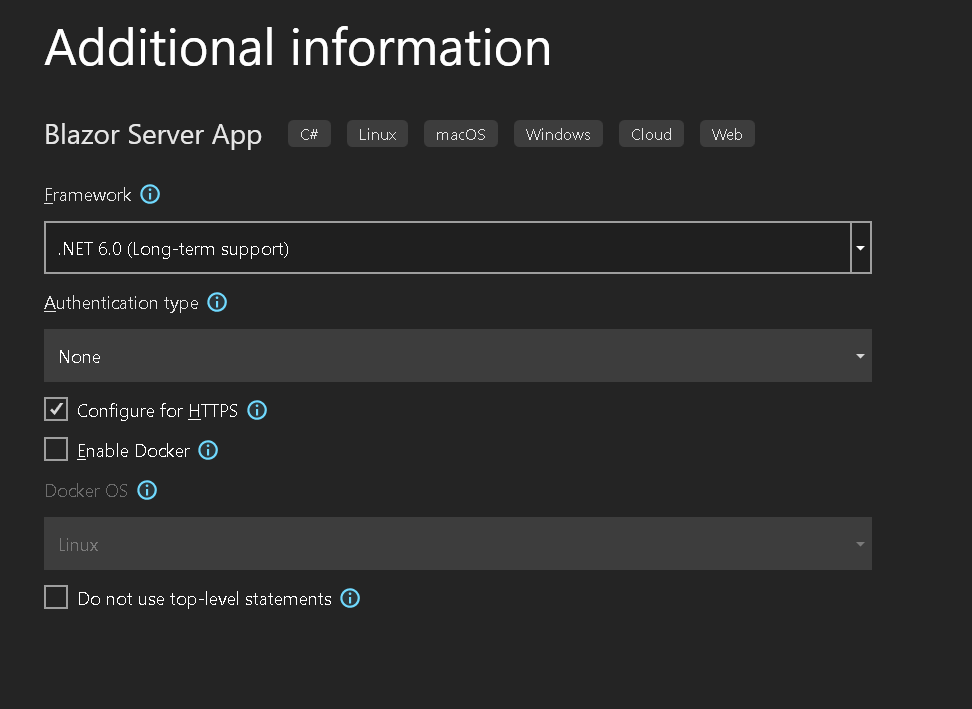Open the Docker OS dropdown showing Linux
The image size is (972, 709).
[457, 544]
